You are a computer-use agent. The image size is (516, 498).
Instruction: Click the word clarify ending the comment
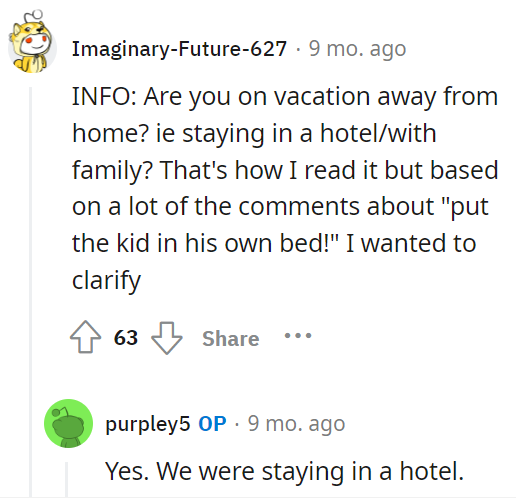click(107, 281)
